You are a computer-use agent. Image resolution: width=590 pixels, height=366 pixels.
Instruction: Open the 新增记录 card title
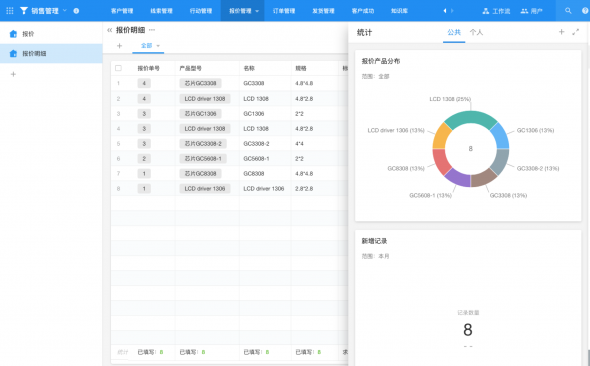(374, 241)
